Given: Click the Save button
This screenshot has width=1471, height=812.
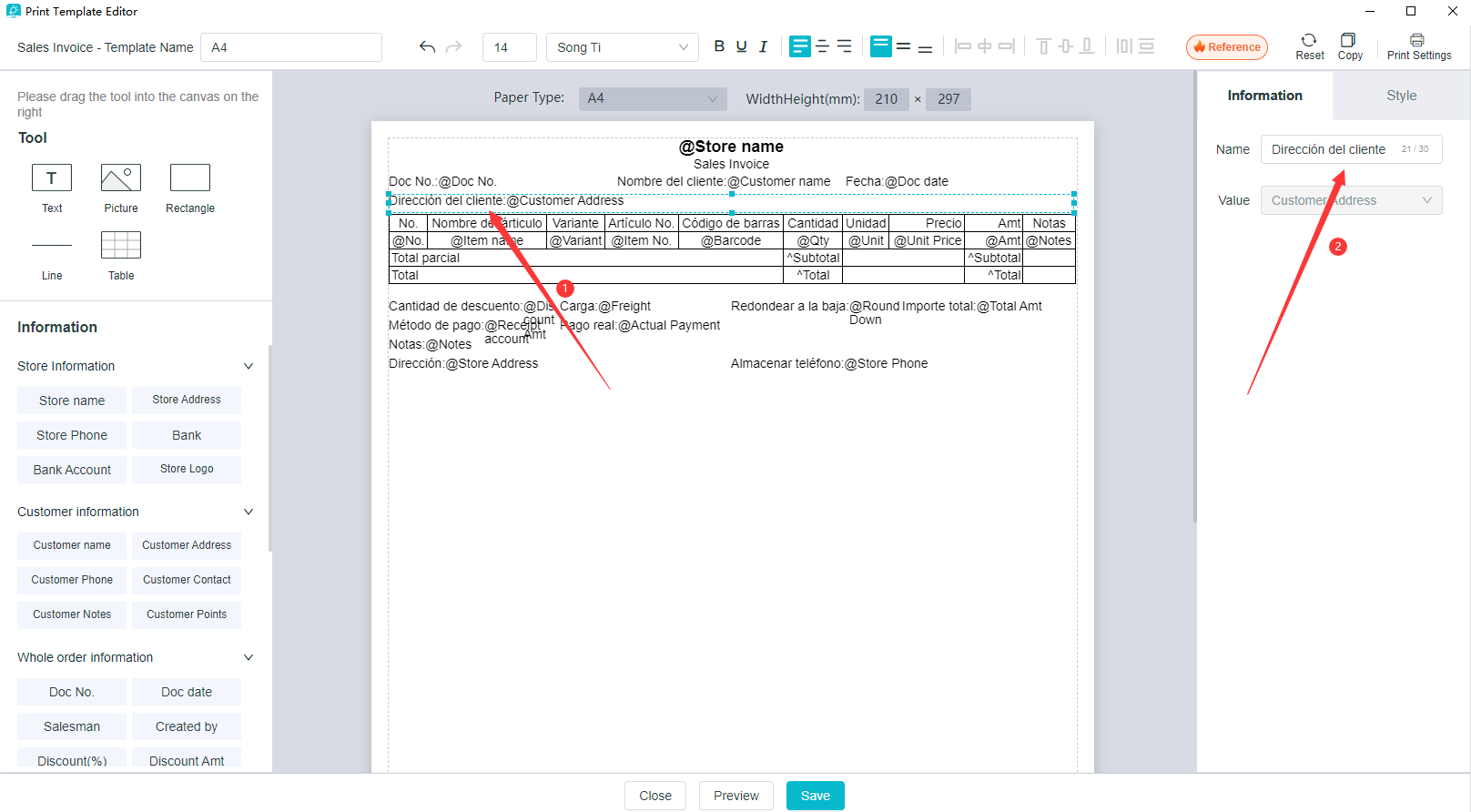Looking at the screenshot, I should click(815, 796).
